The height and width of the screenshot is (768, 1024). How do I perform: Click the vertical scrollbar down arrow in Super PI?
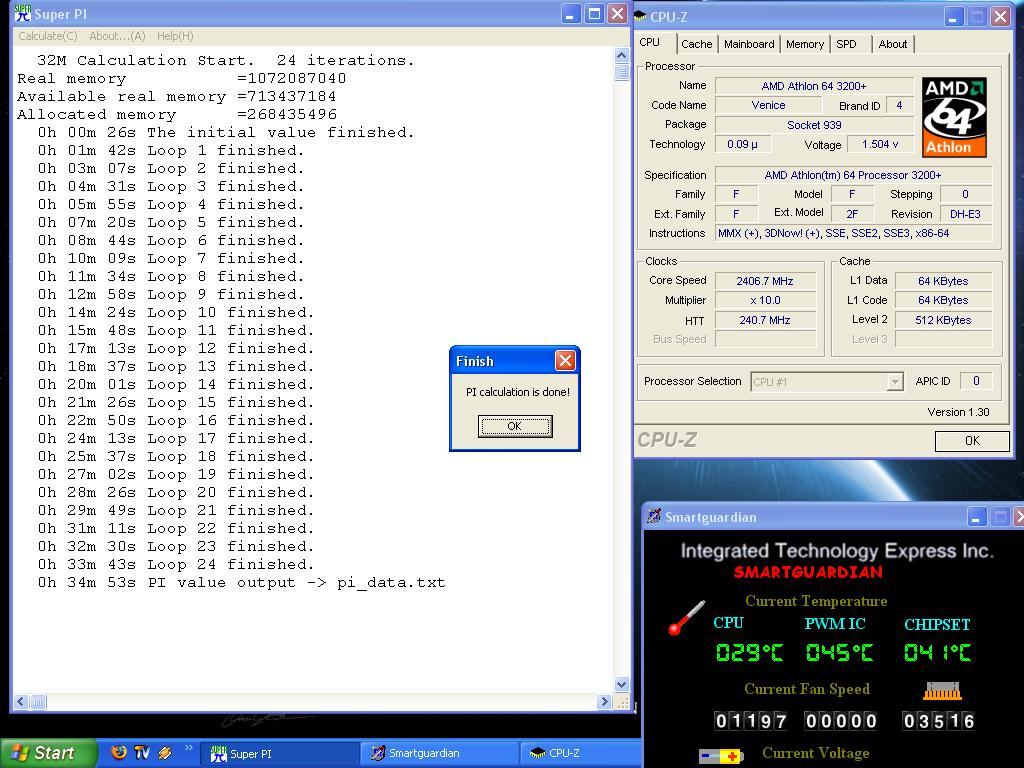pyautogui.click(x=622, y=684)
